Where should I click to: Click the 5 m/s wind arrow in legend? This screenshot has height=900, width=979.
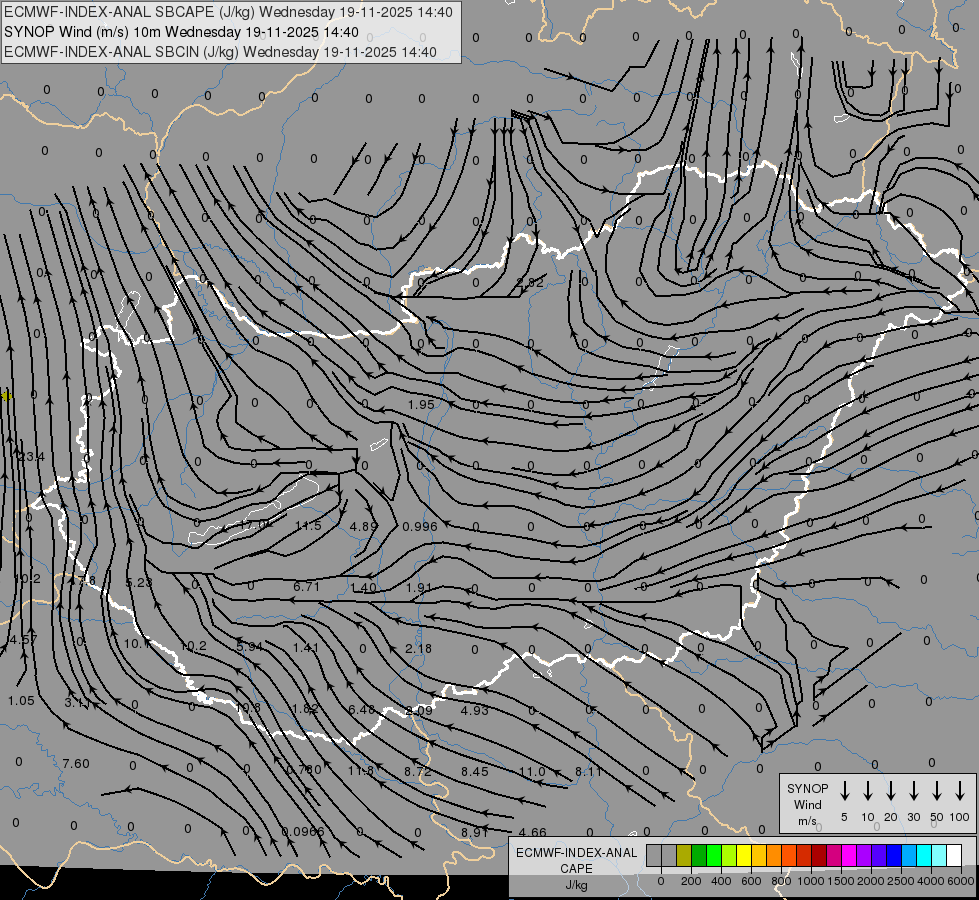pyautogui.click(x=844, y=791)
